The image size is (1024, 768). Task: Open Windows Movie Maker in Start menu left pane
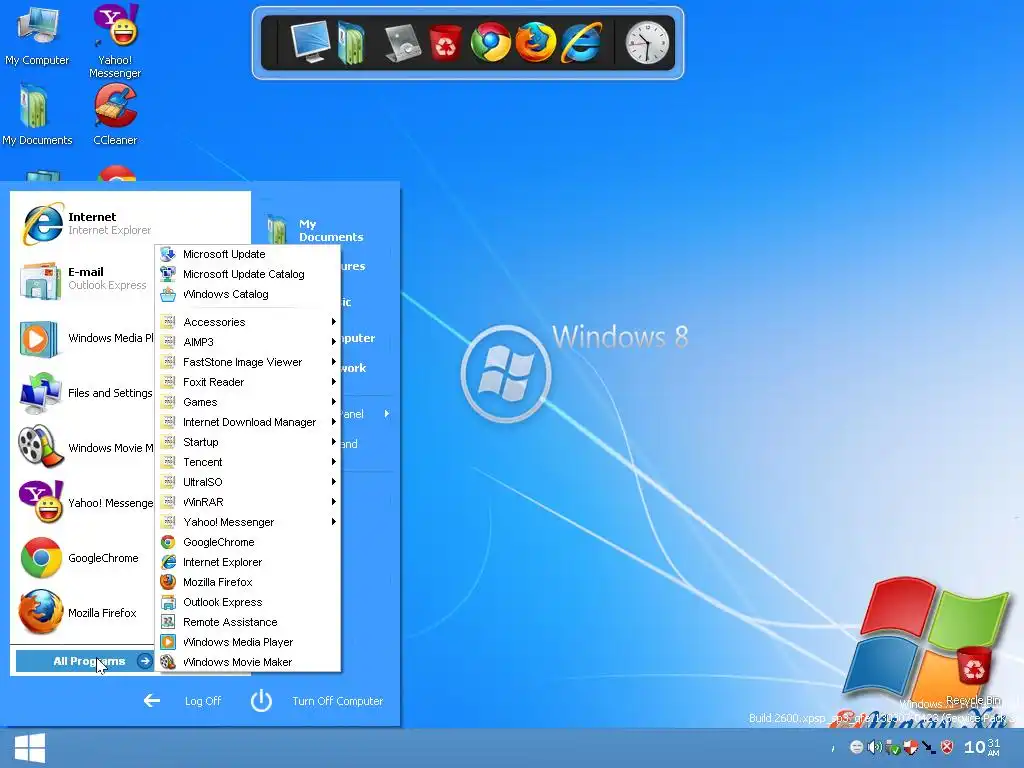coord(85,447)
